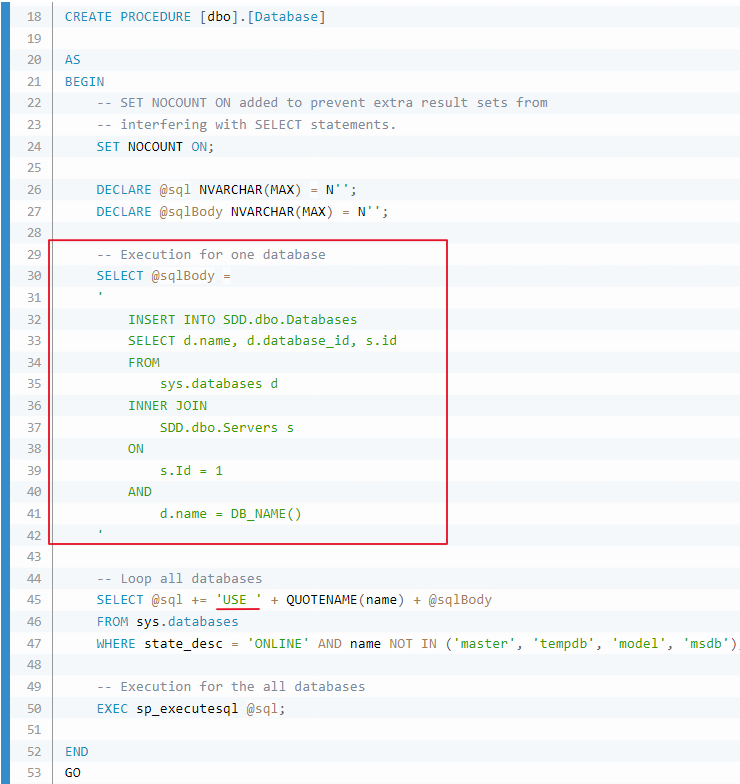Viewport: 740px width, 784px height.
Task: Click the [Database] procedure name
Action: tap(286, 16)
